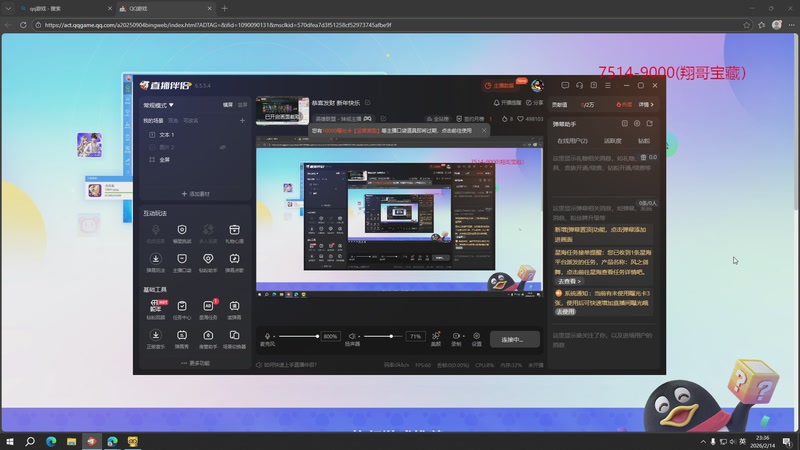The height and width of the screenshot is (450, 800).
Task: Select 全屏 source row
Action: click(x=195, y=160)
